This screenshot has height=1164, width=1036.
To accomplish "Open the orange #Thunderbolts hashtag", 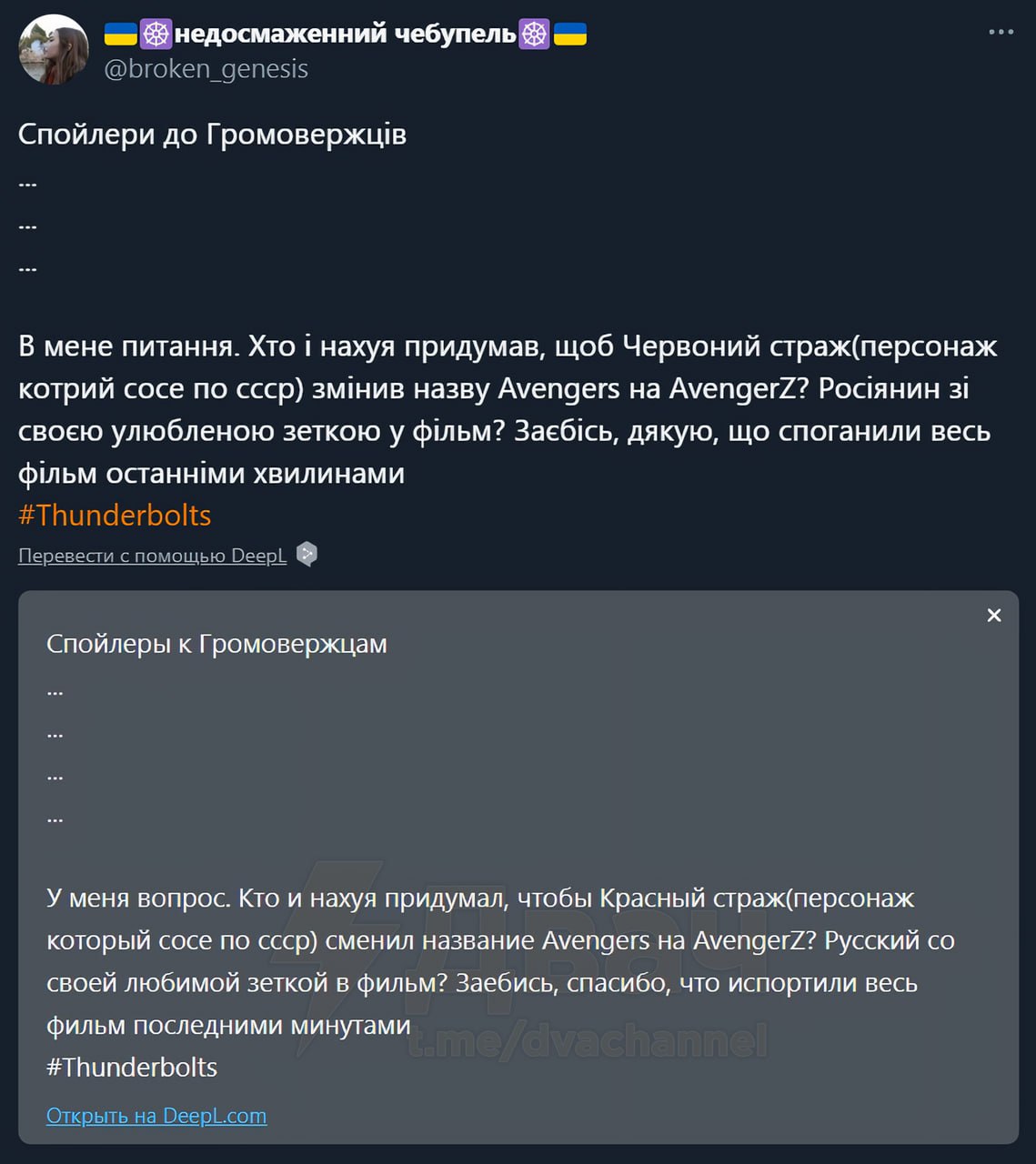I will coord(115,516).
